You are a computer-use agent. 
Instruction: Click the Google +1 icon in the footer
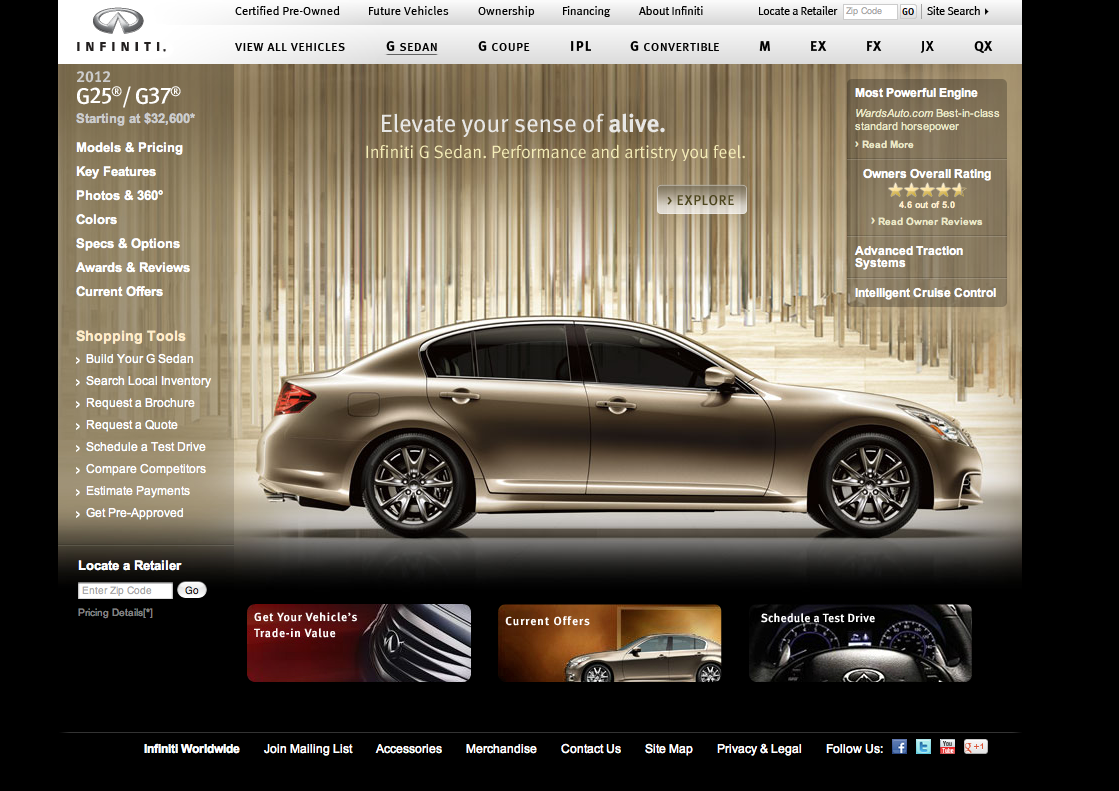976,747
